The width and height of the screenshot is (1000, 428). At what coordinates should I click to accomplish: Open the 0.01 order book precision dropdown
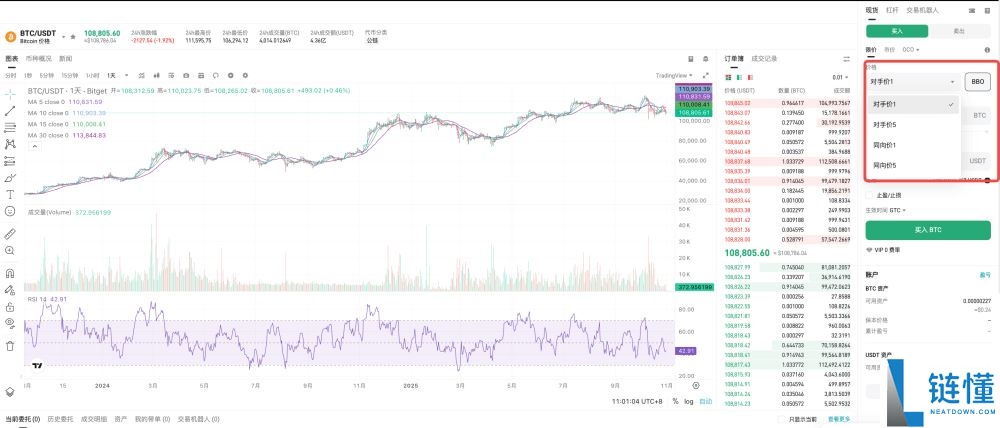[839, 76]
